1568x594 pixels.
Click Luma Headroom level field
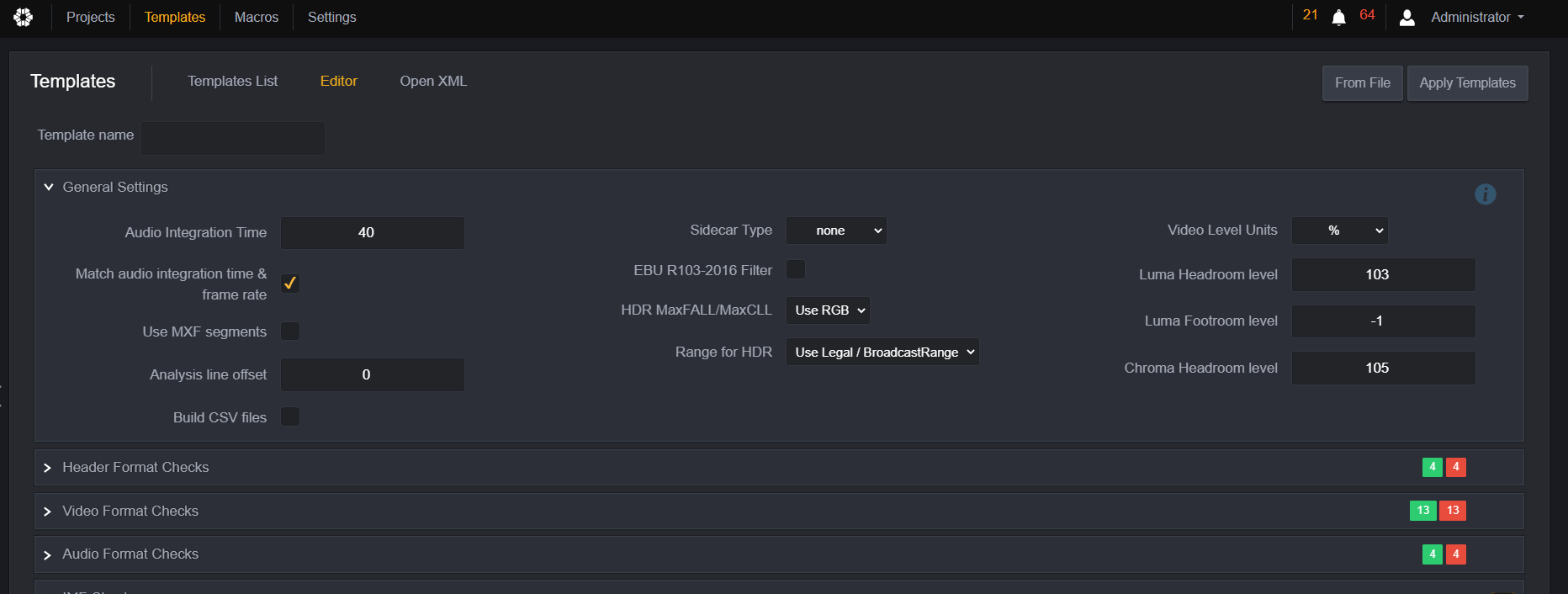1384,275
